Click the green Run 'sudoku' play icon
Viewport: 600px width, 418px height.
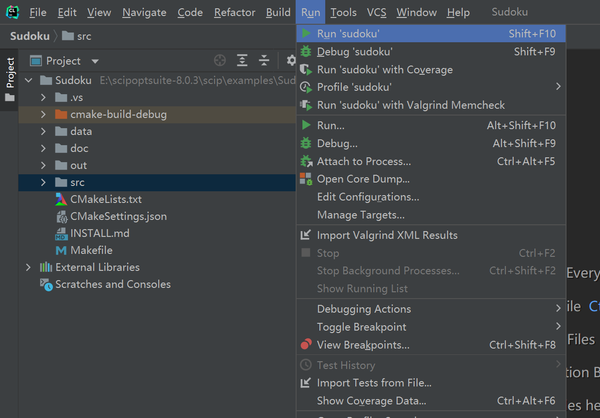tap(306, 34)
